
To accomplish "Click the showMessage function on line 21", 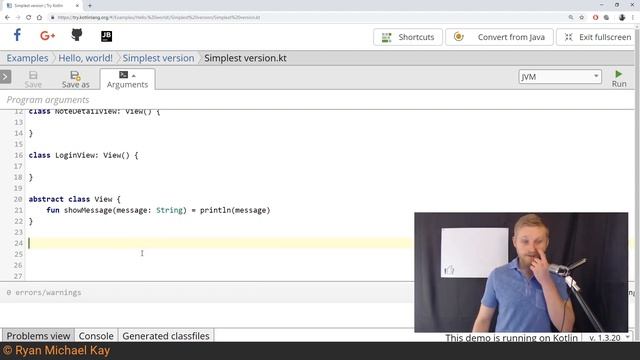I will (x=158, y=210).
